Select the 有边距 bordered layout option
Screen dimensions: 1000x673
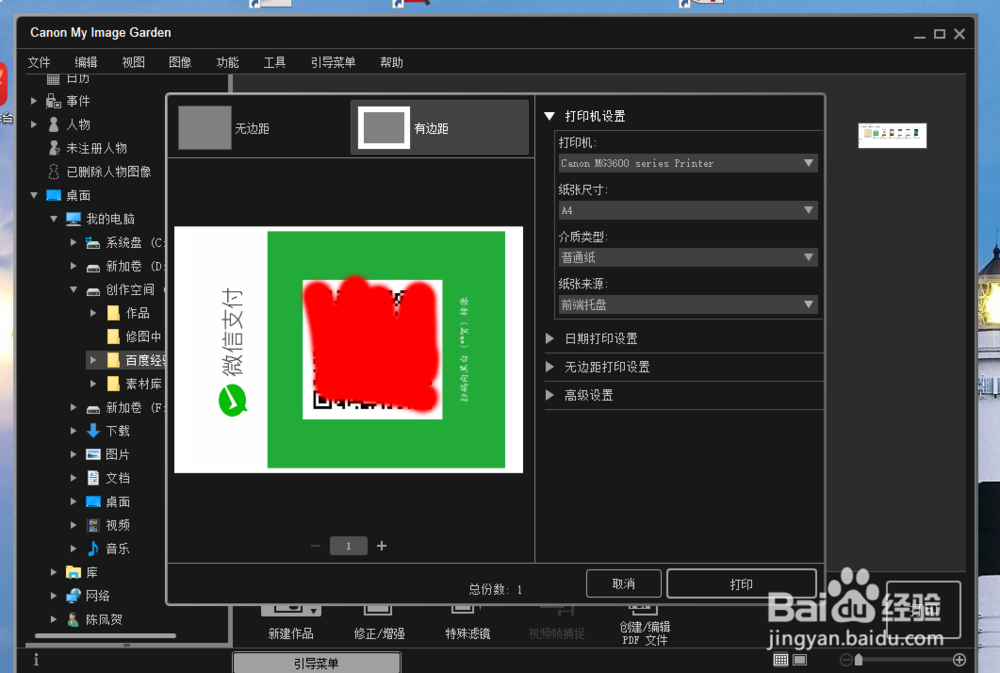click(x=439, y=128)
